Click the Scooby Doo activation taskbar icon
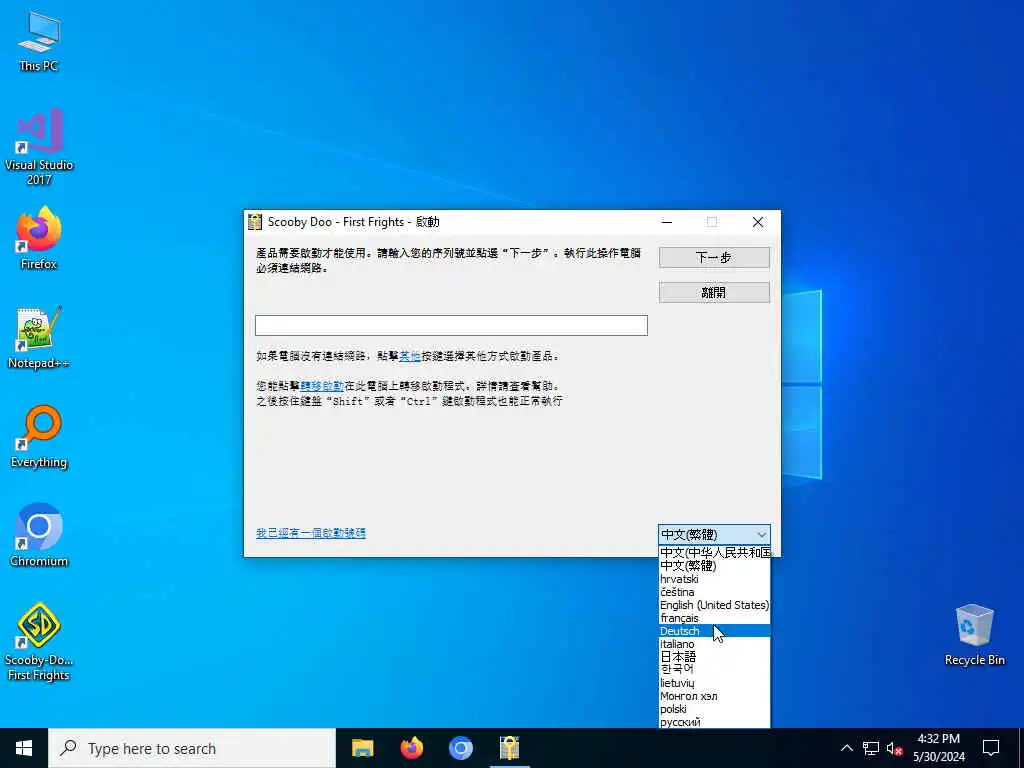Screen dimensions: 1024x768 tap(509, 748)
